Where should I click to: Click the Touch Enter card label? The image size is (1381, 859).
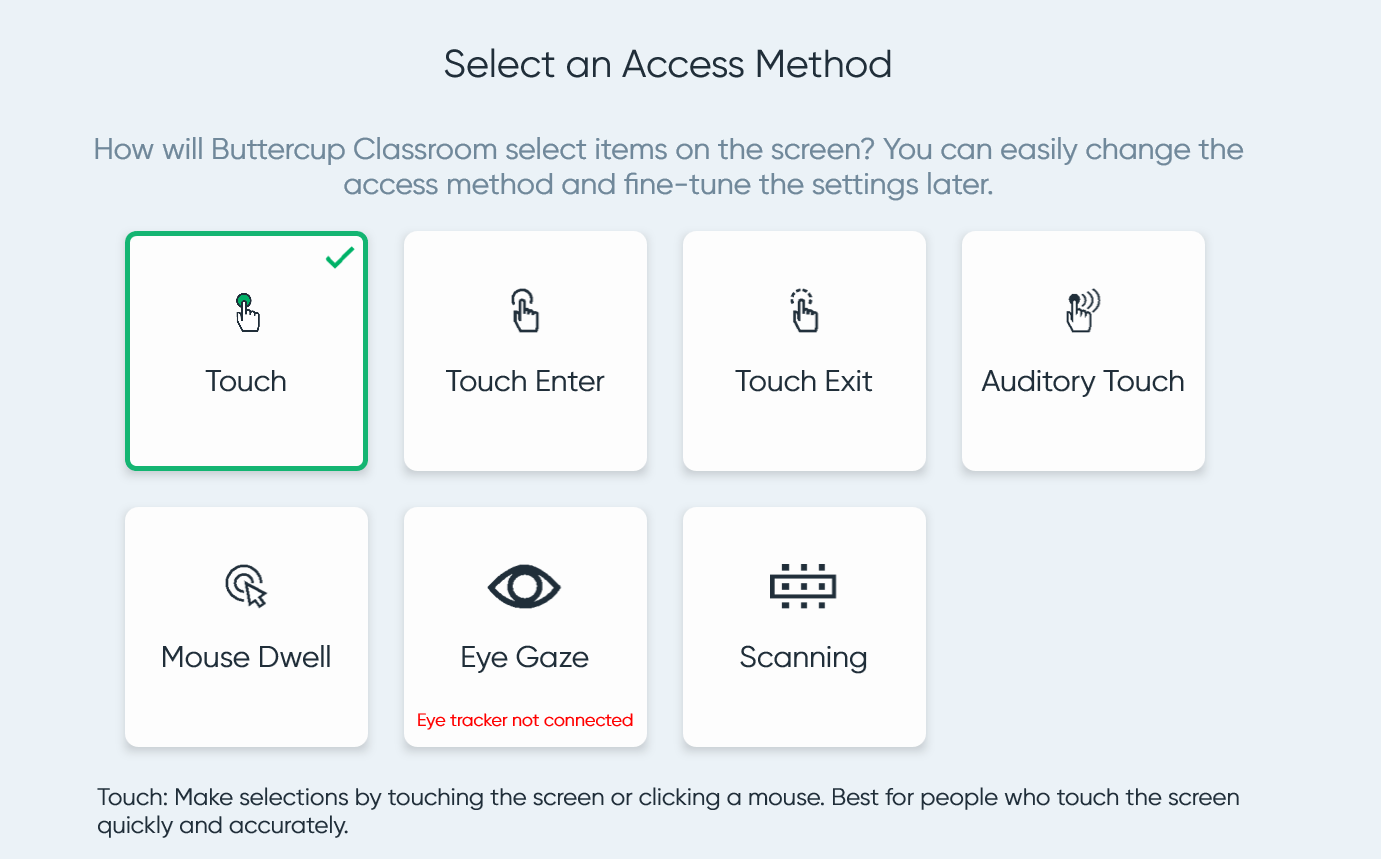coord(525,381)
